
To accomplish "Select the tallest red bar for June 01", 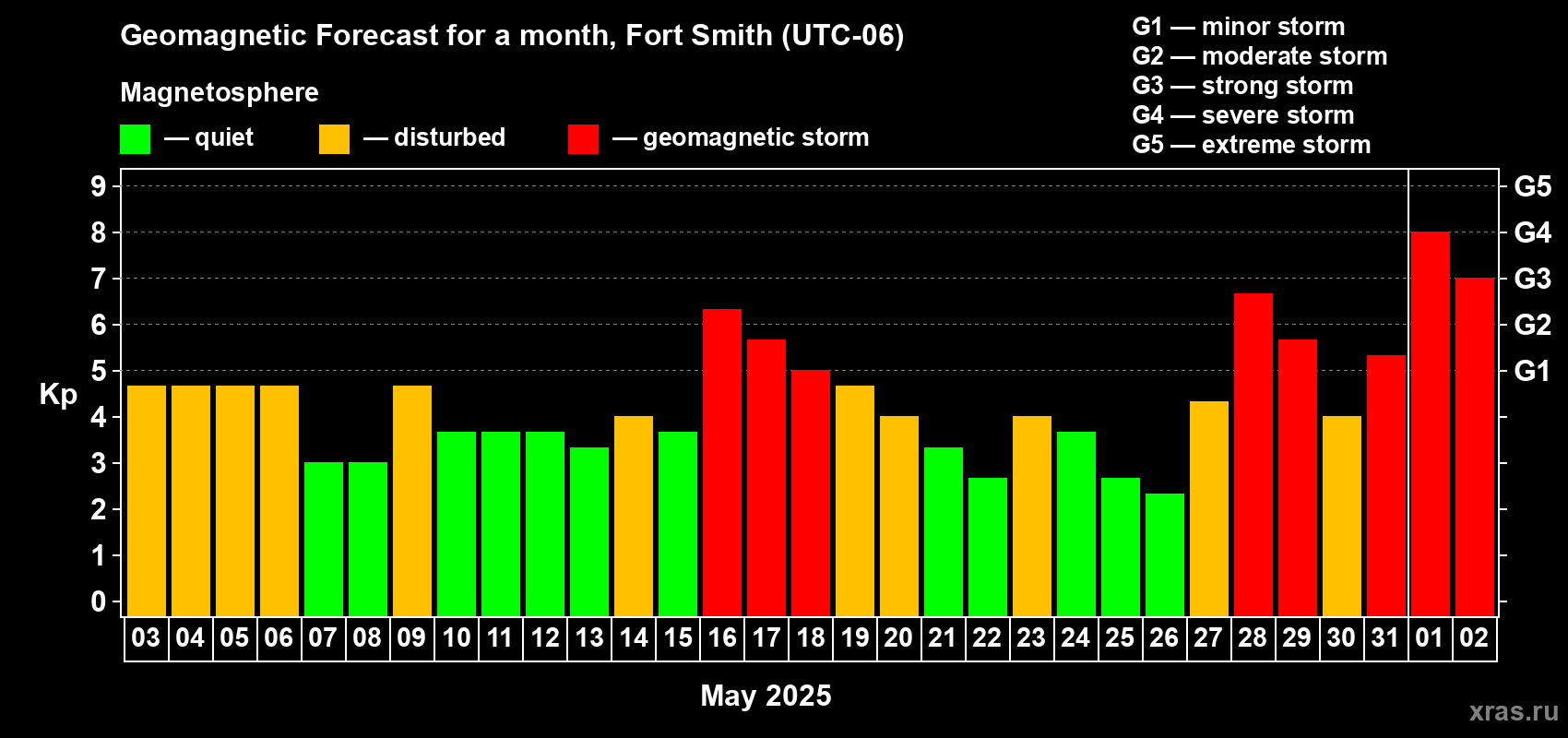I will [x=1431, y=424].
